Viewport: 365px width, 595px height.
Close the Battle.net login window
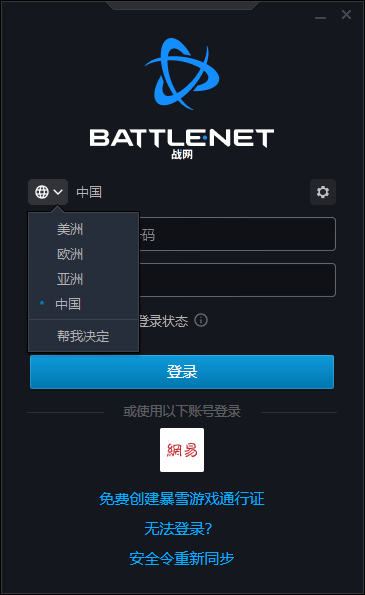(346, 15)
